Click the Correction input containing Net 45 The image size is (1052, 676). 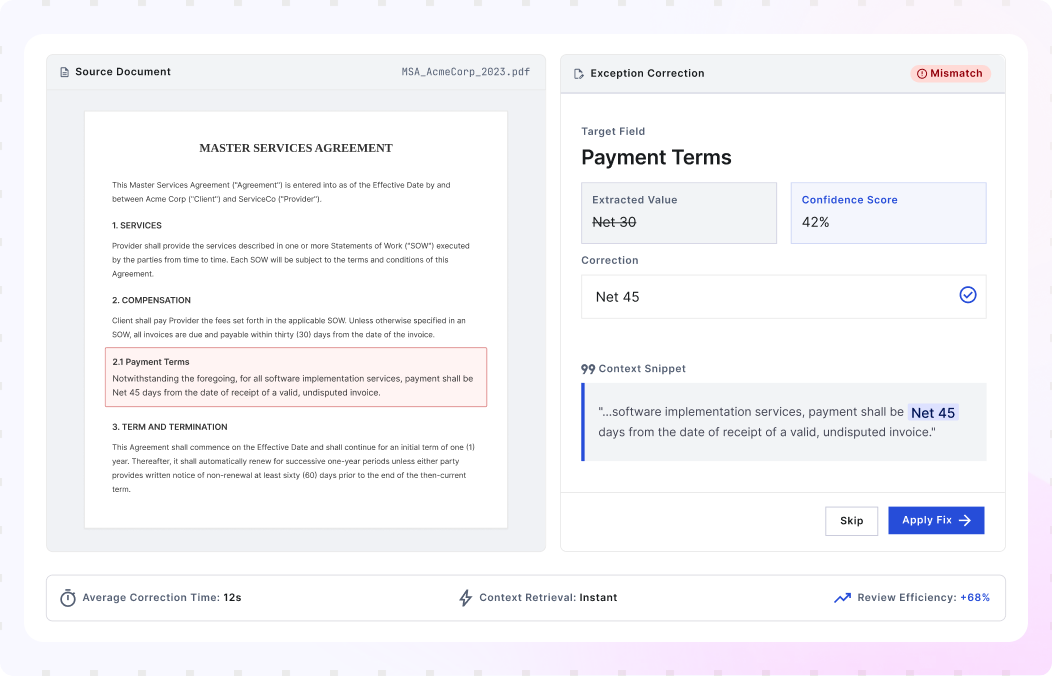click(x=784, y=296)
